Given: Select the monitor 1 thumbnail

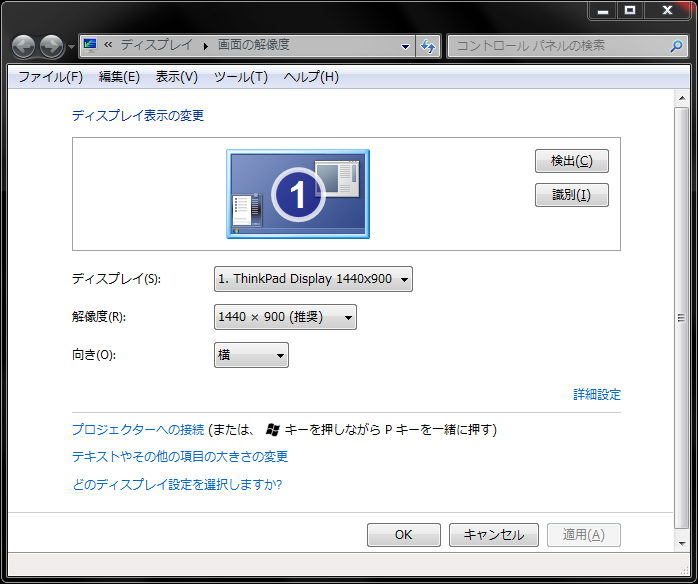Looking at the screenshot, I should point(298,194).
